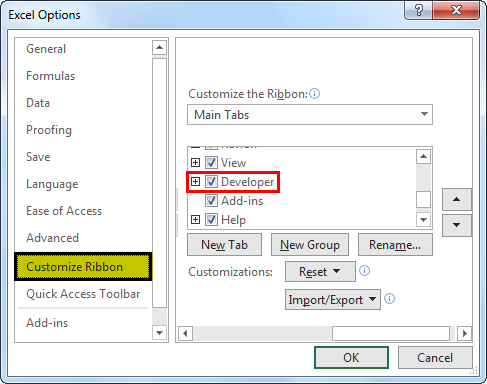Click the horizontal scrollbar right arrow
This screenshot has width=487, height=384.
coord(465,333)
